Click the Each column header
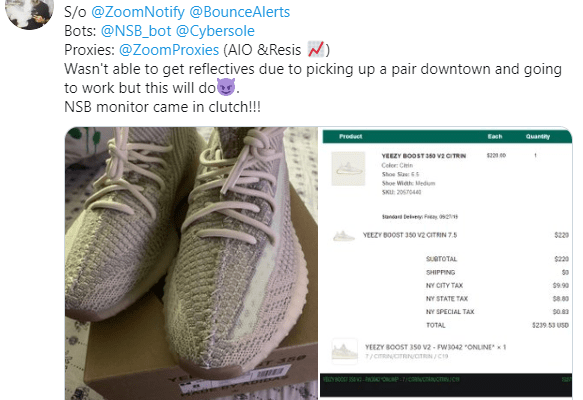Image resolution: width=583 pixels, height=400 pixels. click(495, 136)
